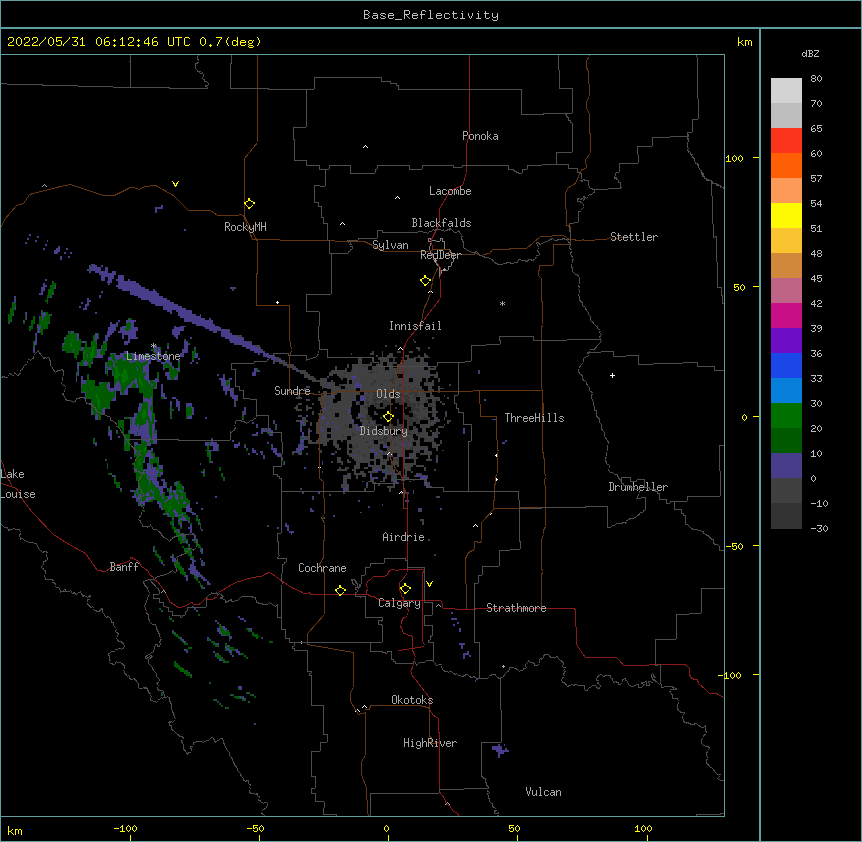Screen dimensions: 862x842
Task: Click the Limestone label
Action: pyautogui.click(x=153, y=356)
